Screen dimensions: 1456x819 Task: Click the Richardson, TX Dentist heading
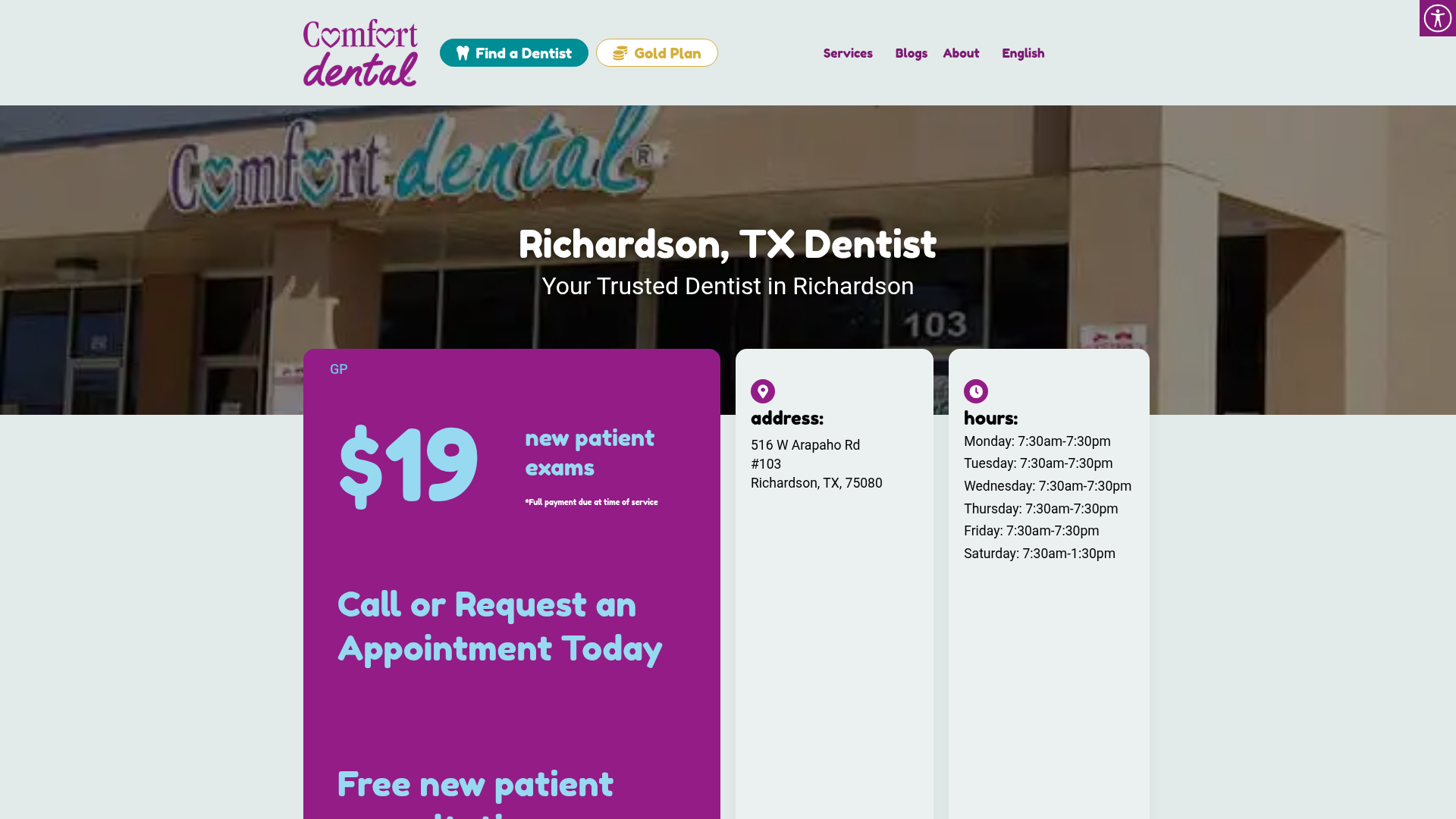[728, 244]
